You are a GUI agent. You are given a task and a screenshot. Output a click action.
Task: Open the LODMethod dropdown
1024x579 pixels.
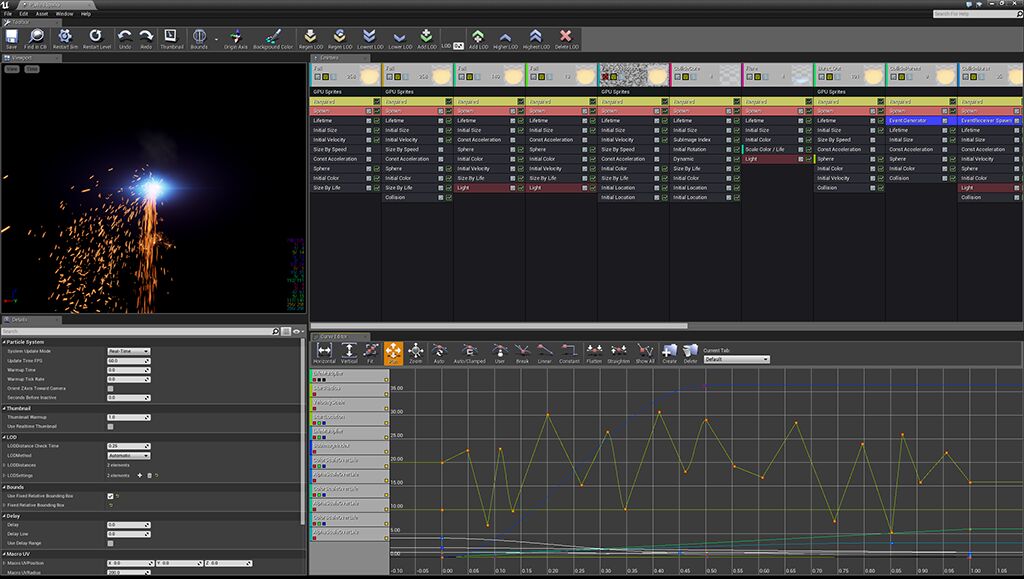pyautogui.click(x=128, y=456)
